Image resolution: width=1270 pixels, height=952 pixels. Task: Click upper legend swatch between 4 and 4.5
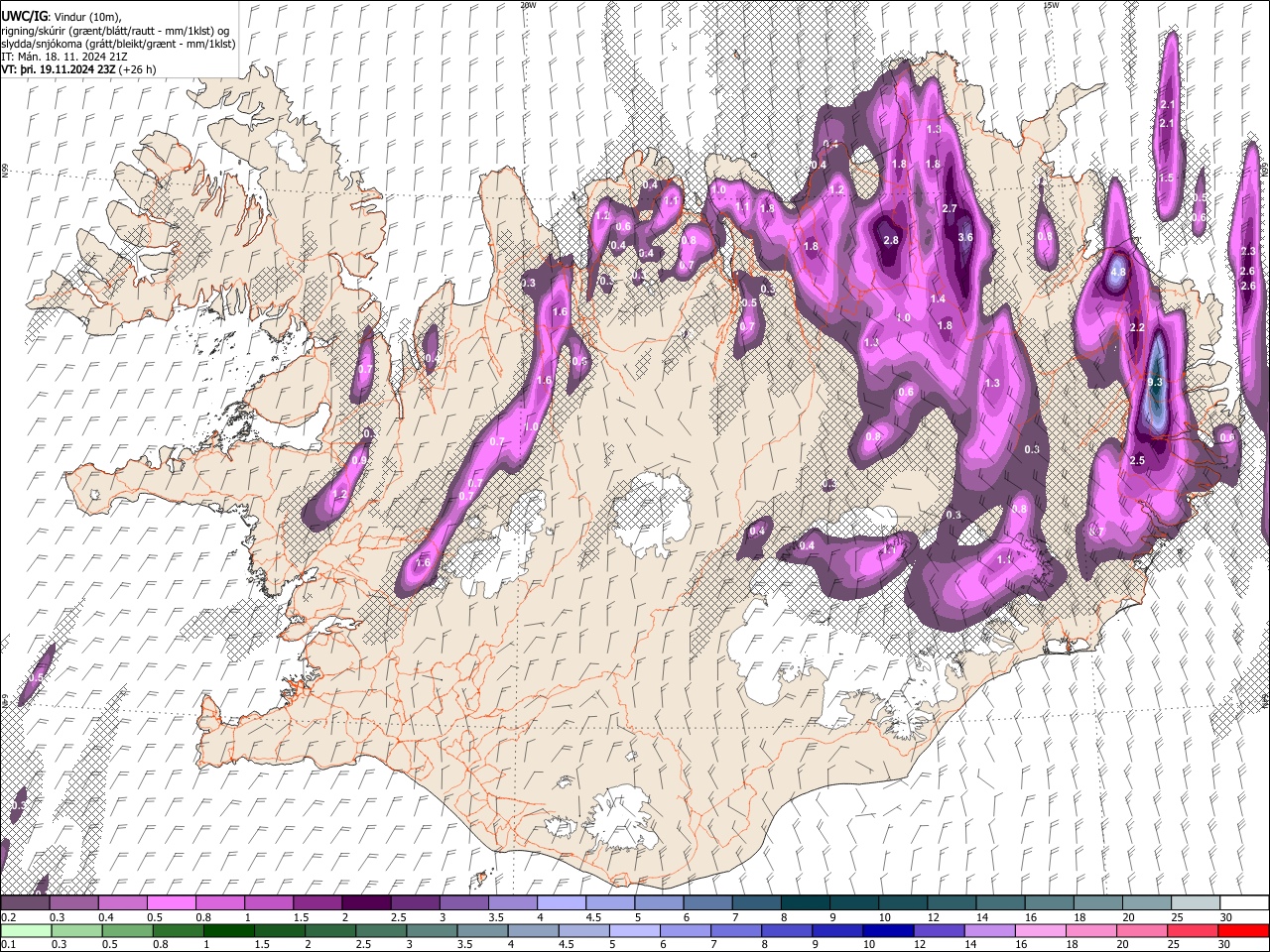pyautogui.click(x=562, y=902)
